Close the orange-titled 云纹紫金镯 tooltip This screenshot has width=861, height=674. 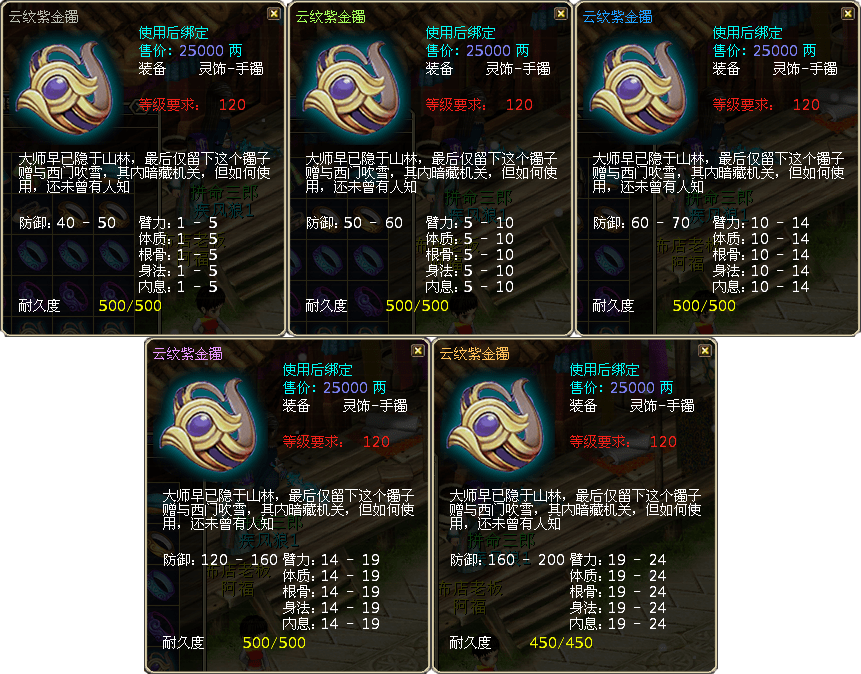coord(705,350)
